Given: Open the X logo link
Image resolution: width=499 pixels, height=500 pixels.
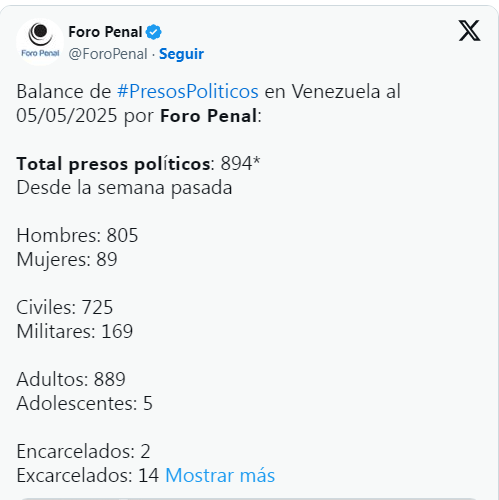Looking at the screenshot, I should point(469,31).
